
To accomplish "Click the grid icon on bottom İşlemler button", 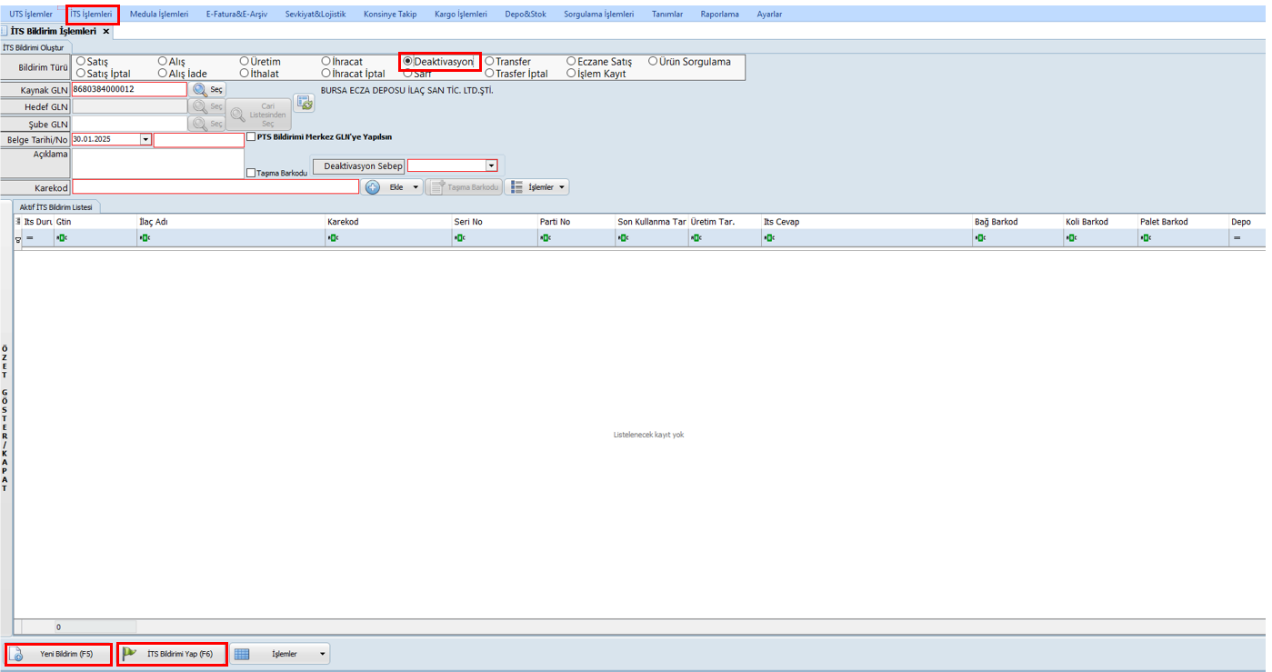I will tap(242, 654).
